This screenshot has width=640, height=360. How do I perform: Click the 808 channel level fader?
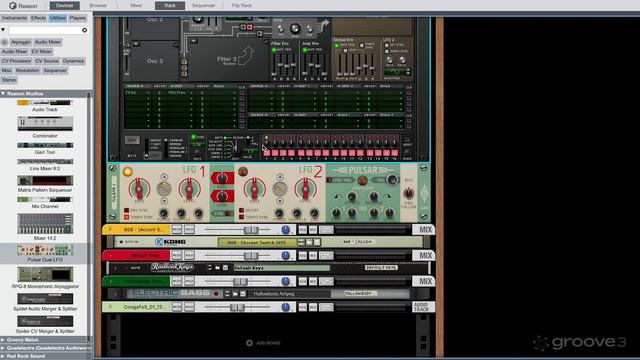click(x=251, y=230)
